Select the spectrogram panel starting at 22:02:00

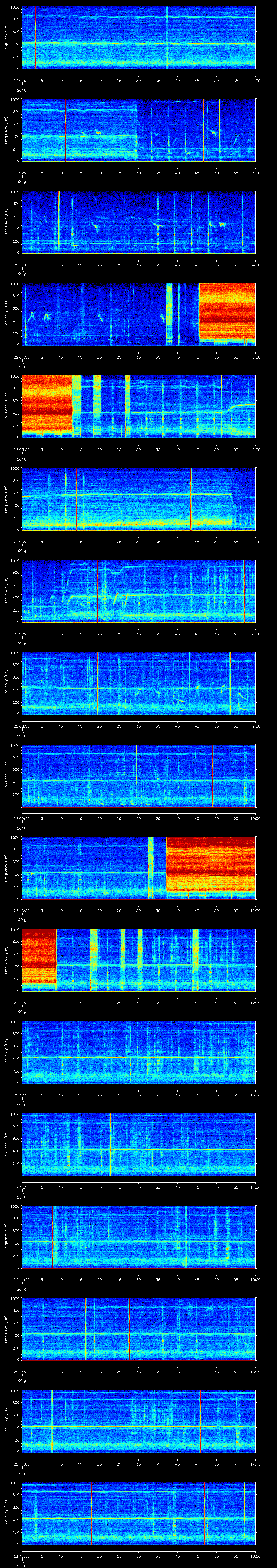[138, 130]
